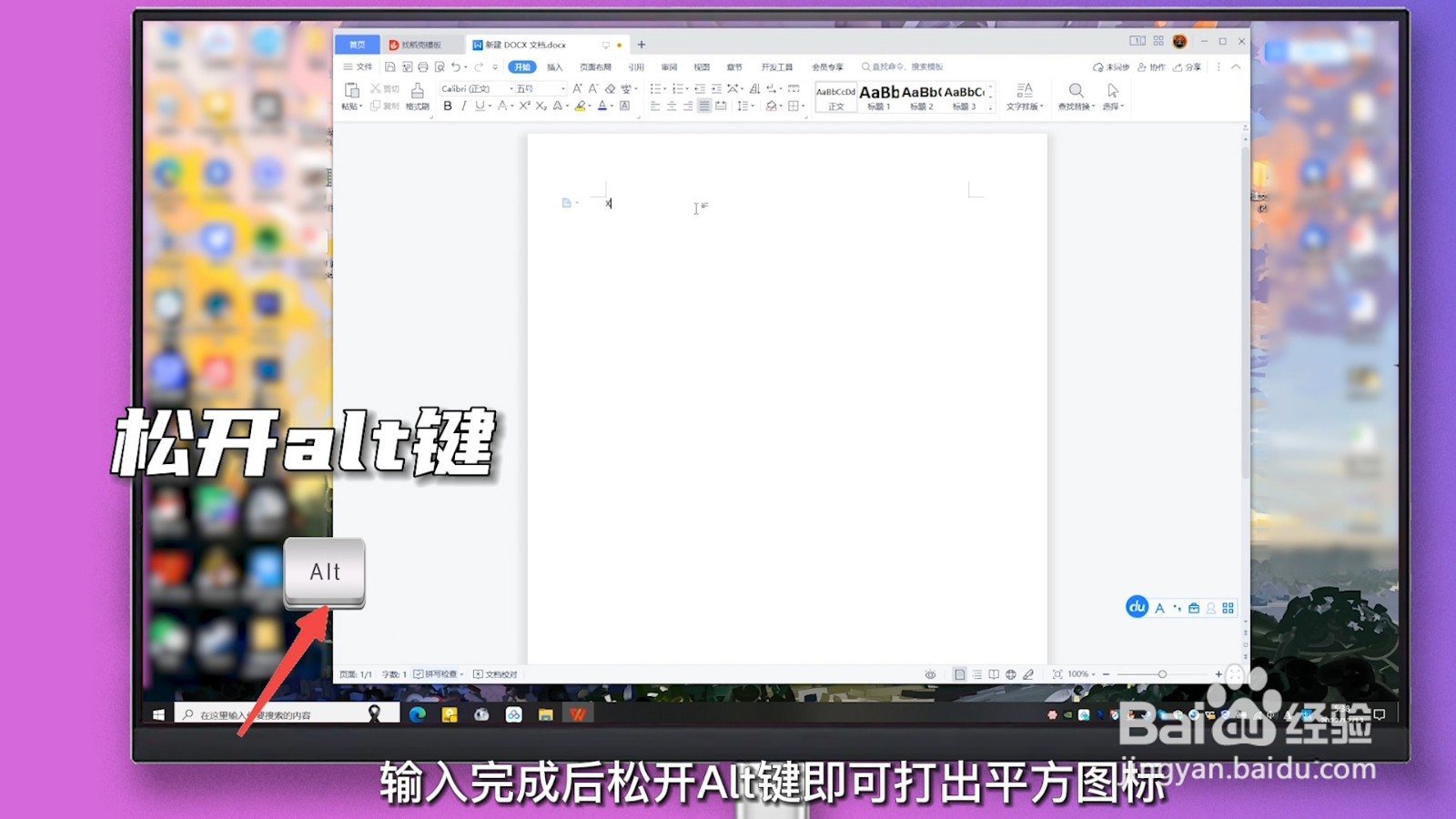Click the undo arrow icon

coord(454,66)
